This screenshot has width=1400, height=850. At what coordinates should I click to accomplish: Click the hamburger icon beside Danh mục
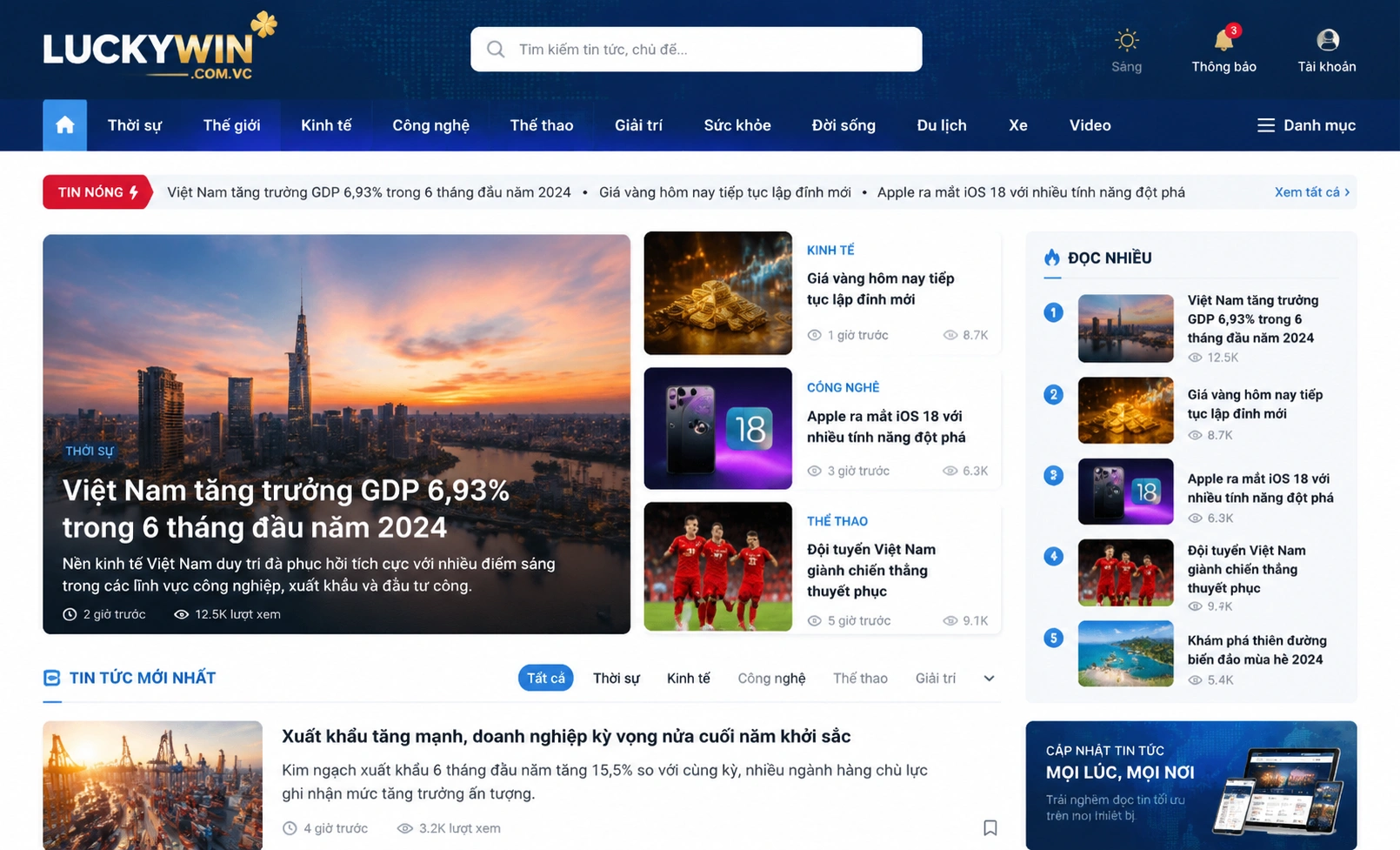click(1265, 125)
